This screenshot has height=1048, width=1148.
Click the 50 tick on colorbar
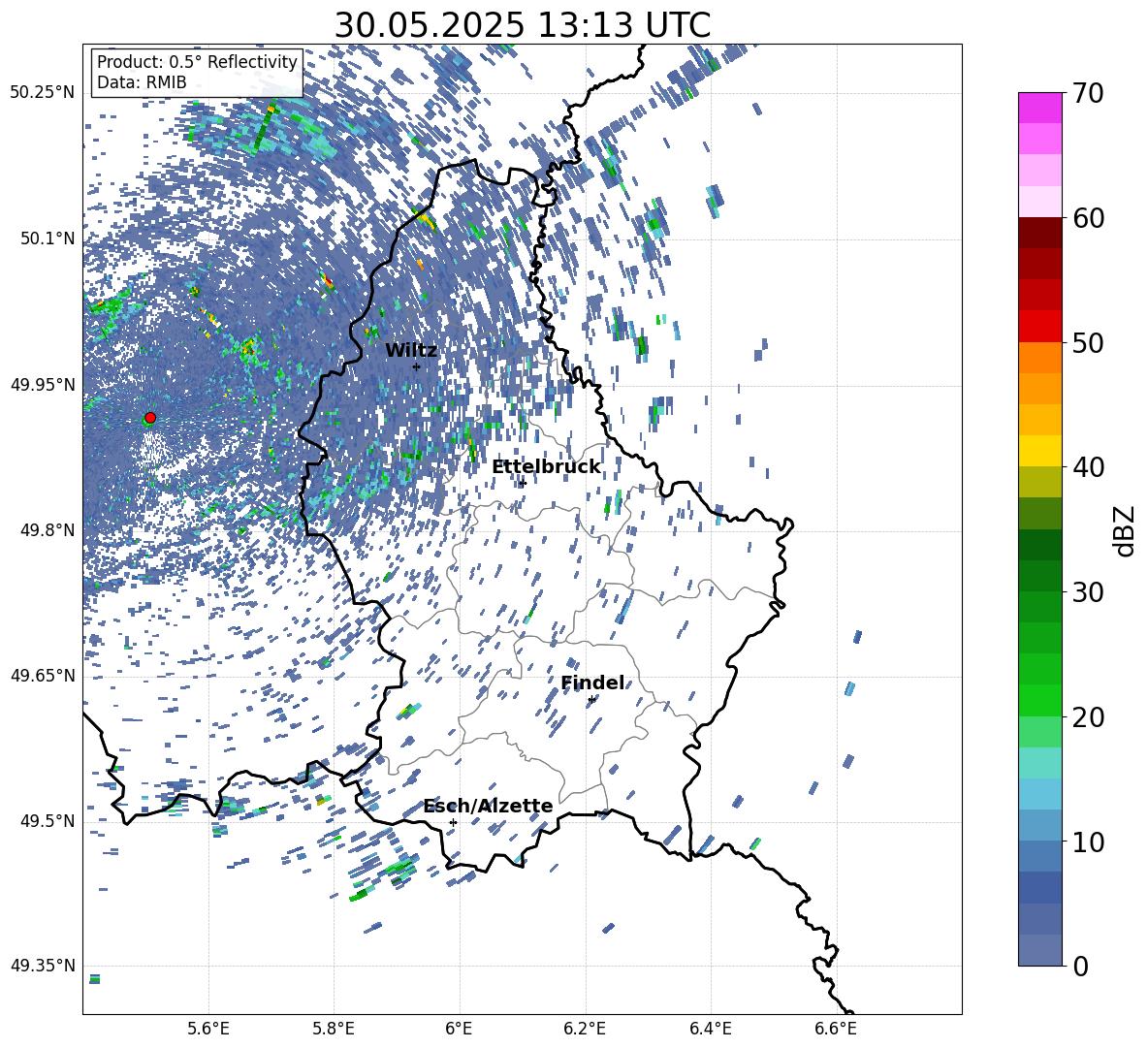click(1088, 342)
